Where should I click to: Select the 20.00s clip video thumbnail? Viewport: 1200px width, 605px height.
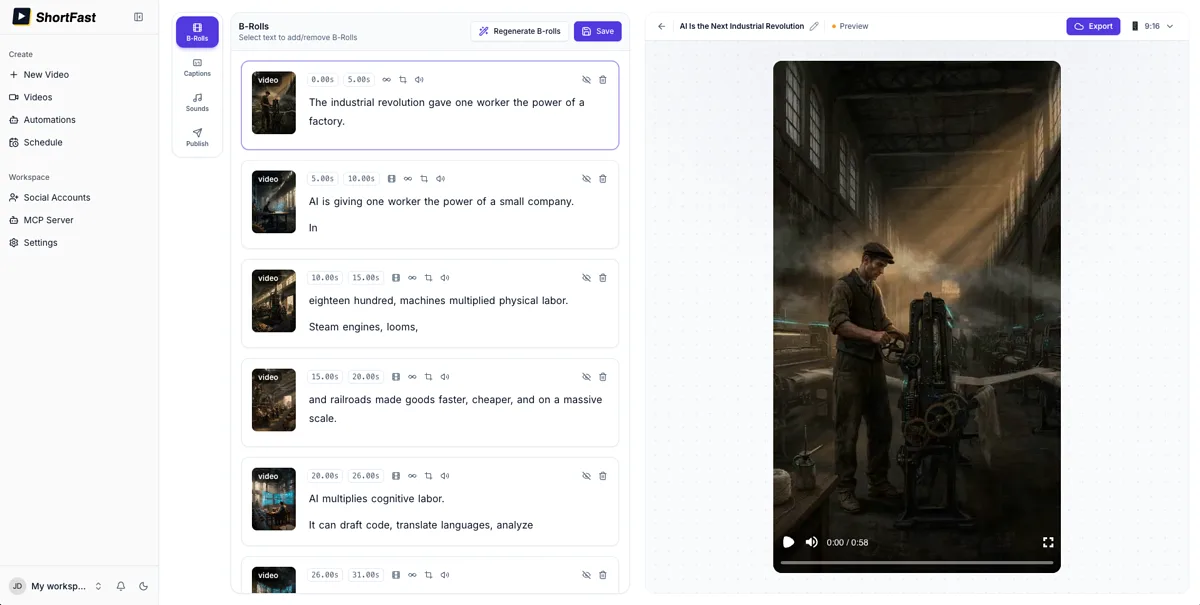pyautogui.click(x=274, y=499)
